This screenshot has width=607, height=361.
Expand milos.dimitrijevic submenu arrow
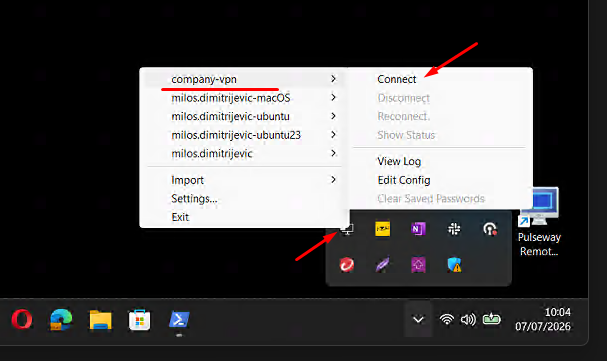(x=333, y=153)
